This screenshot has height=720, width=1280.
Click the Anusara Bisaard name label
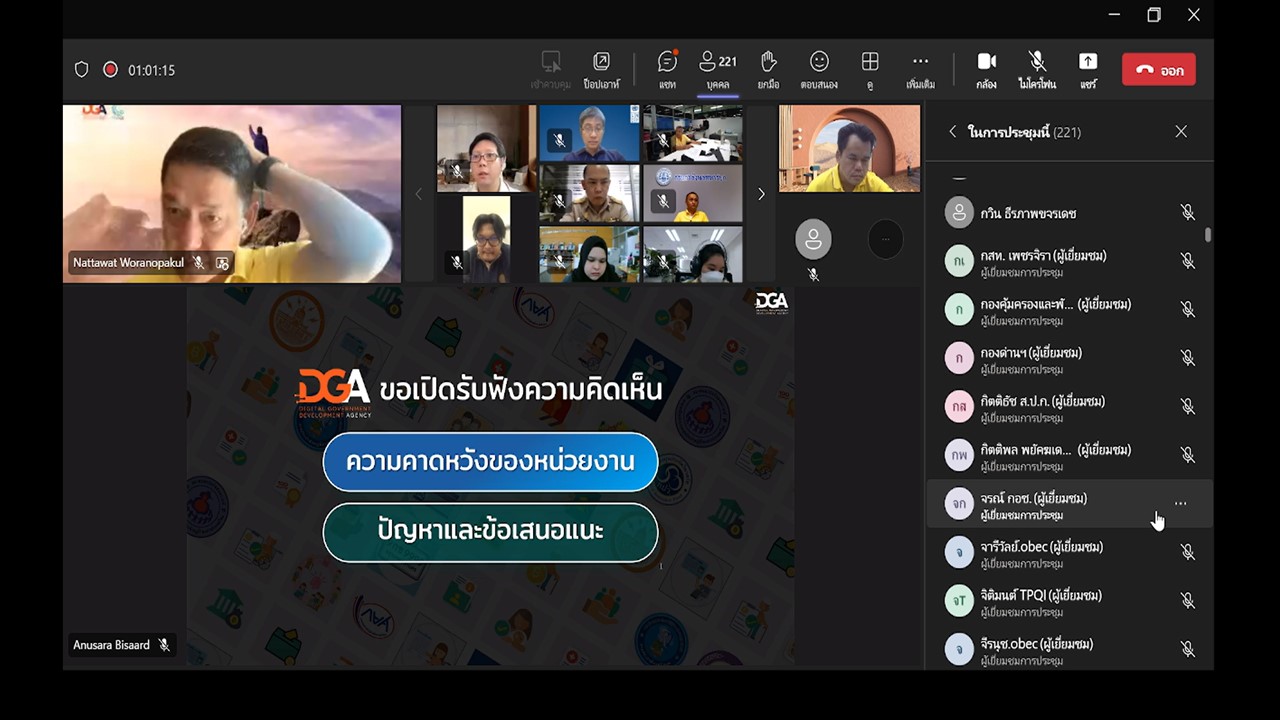pos(111,645)
